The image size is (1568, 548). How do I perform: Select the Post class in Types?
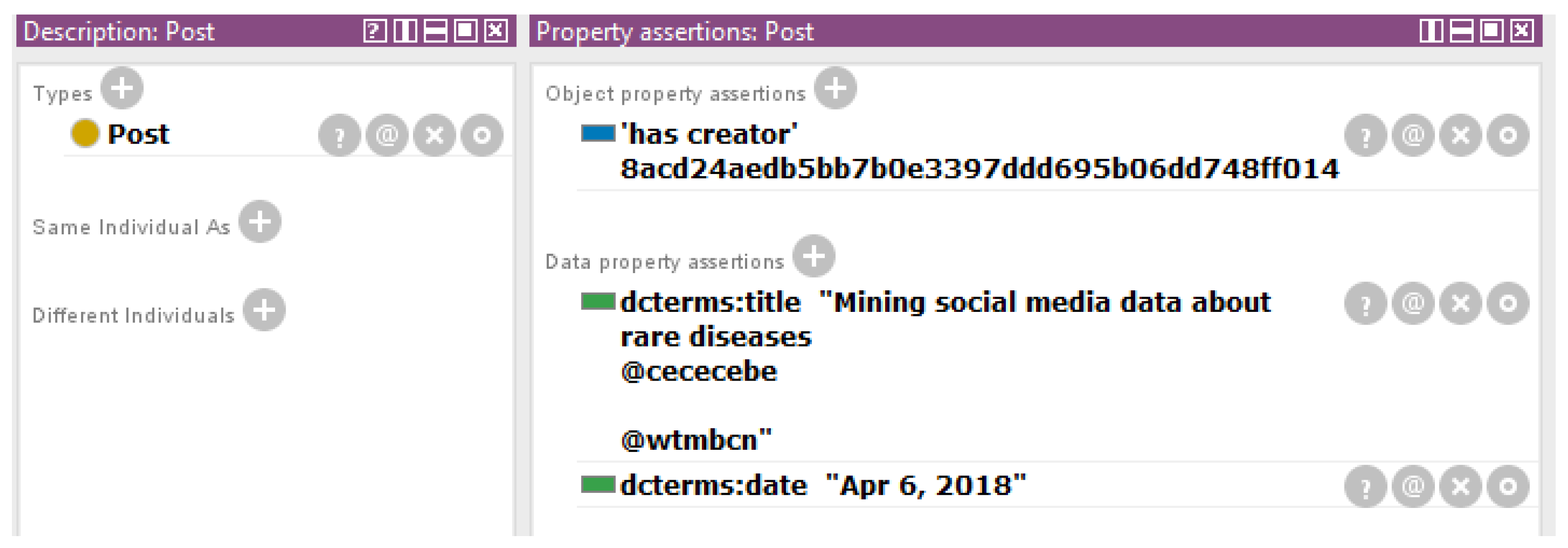[138, 134]
